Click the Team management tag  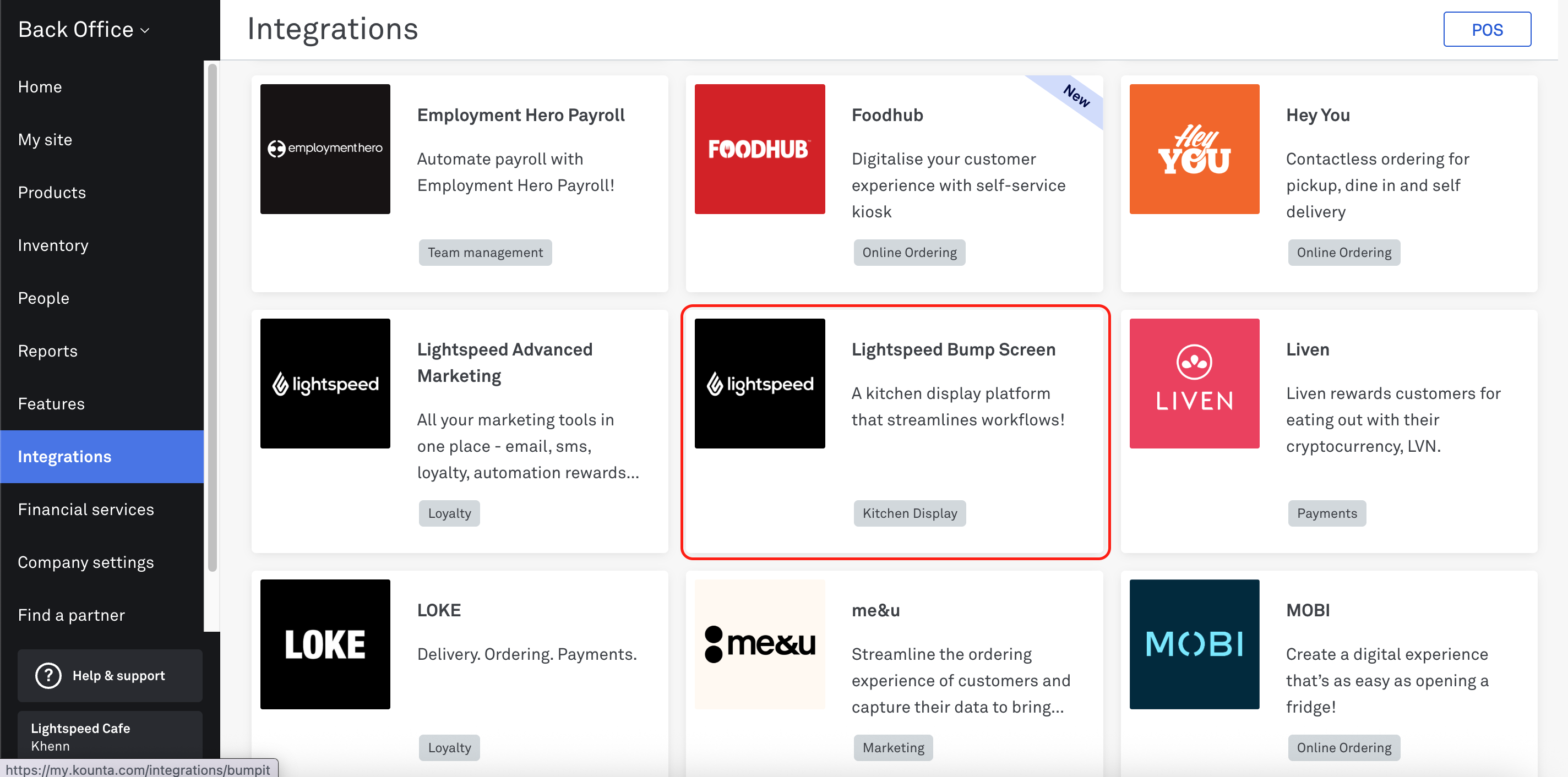coord(485,253)
